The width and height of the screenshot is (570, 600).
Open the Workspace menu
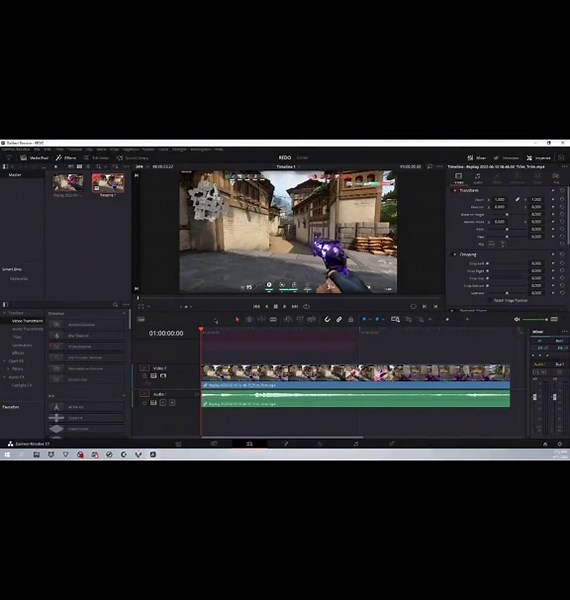pos(201,149)
